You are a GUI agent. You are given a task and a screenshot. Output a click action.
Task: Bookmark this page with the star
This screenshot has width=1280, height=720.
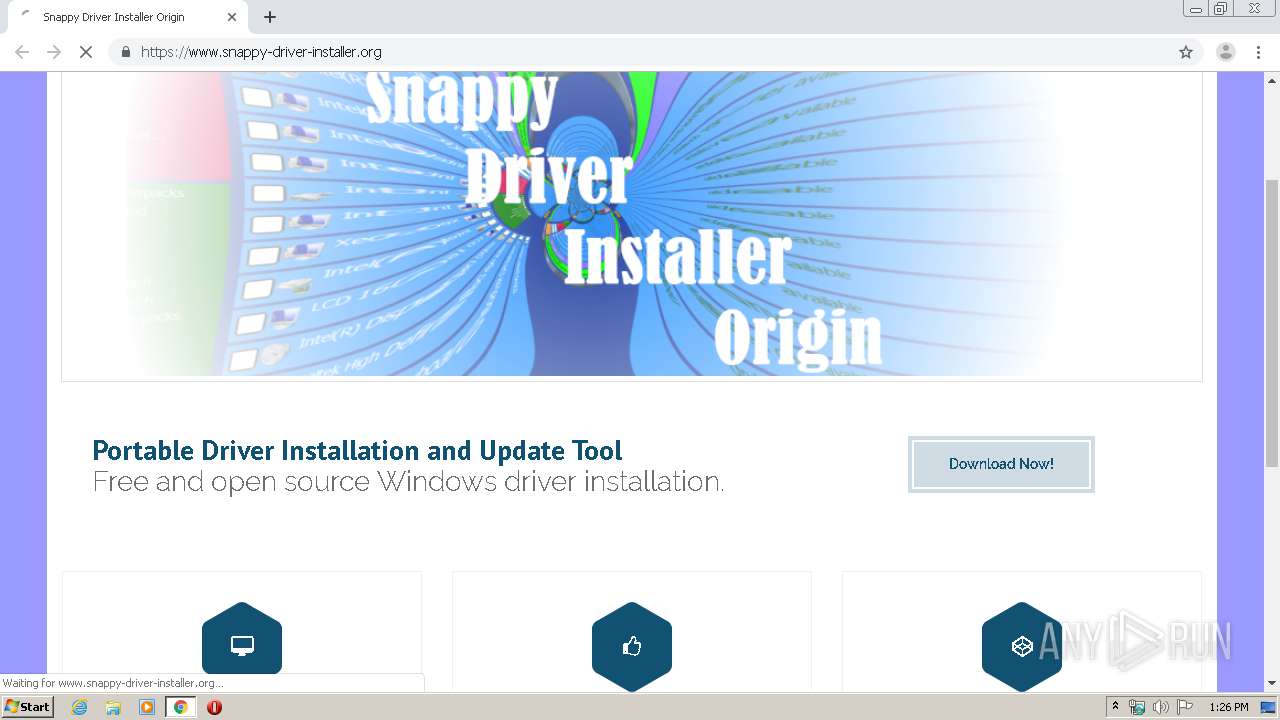(1186, 52)
